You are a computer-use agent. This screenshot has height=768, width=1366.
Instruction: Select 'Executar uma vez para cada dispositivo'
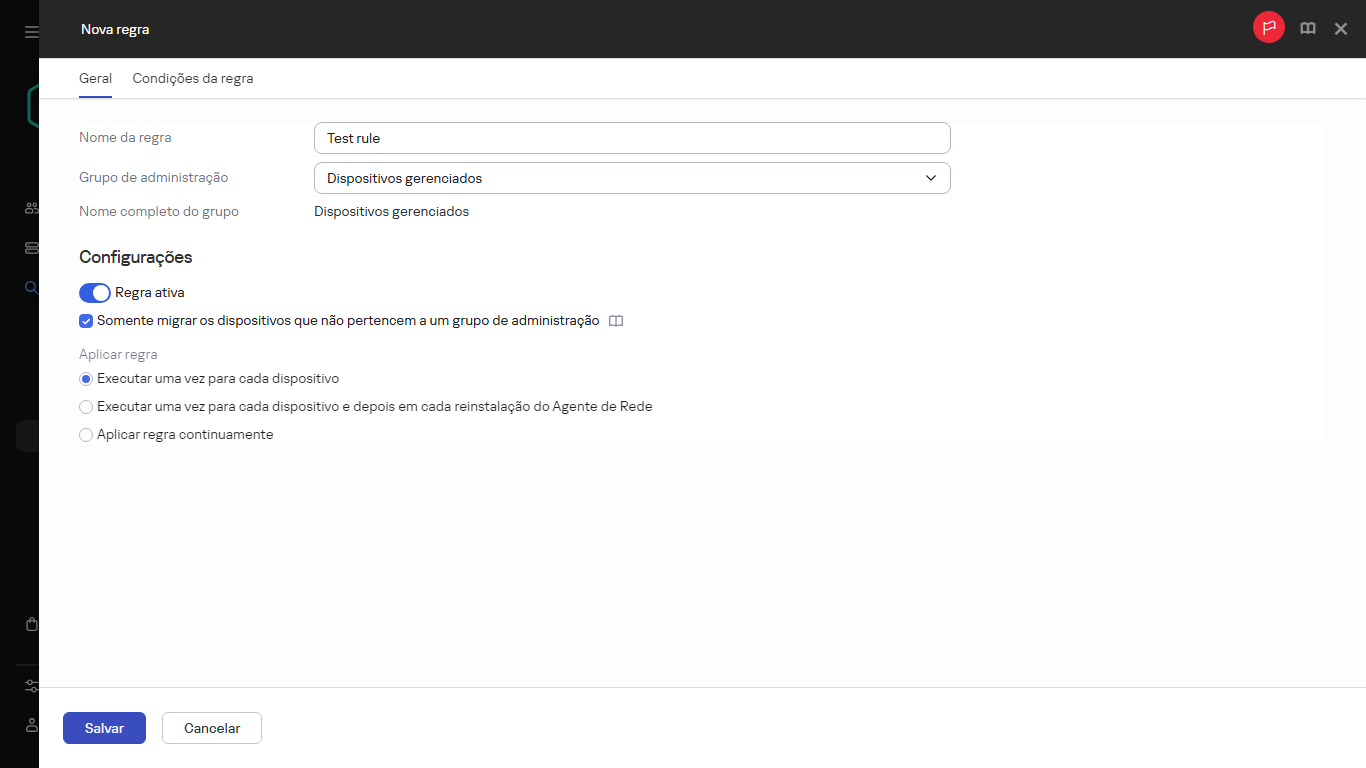point(86,379)
